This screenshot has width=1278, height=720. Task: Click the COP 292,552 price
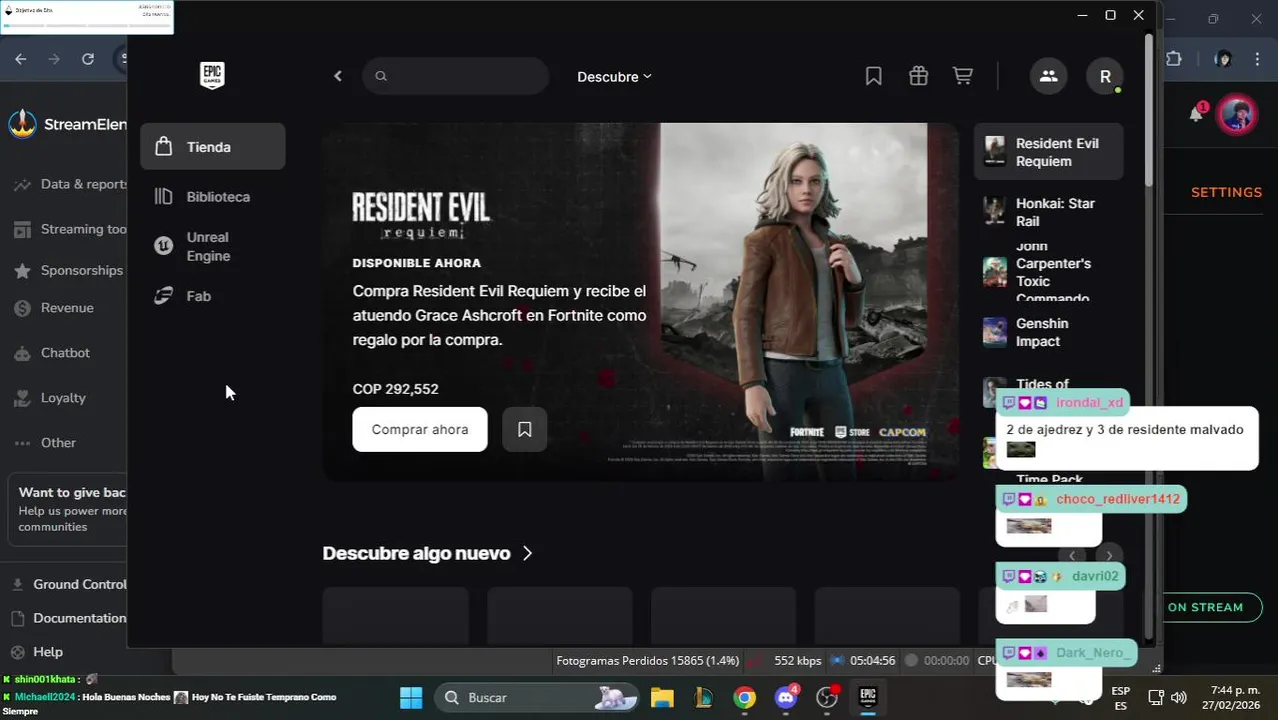coord(395,389)
